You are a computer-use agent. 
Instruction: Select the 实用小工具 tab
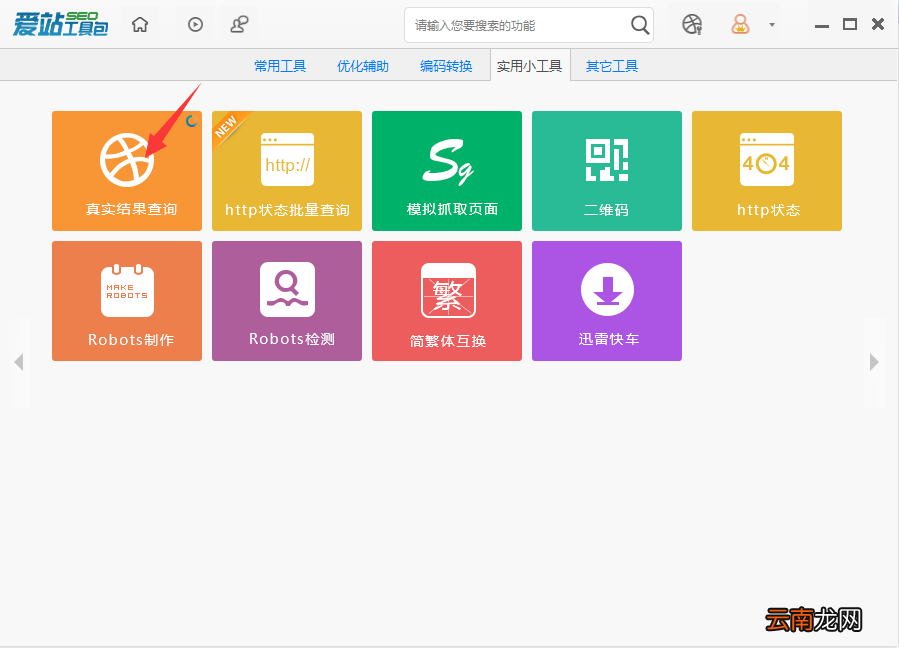(530, 66)
